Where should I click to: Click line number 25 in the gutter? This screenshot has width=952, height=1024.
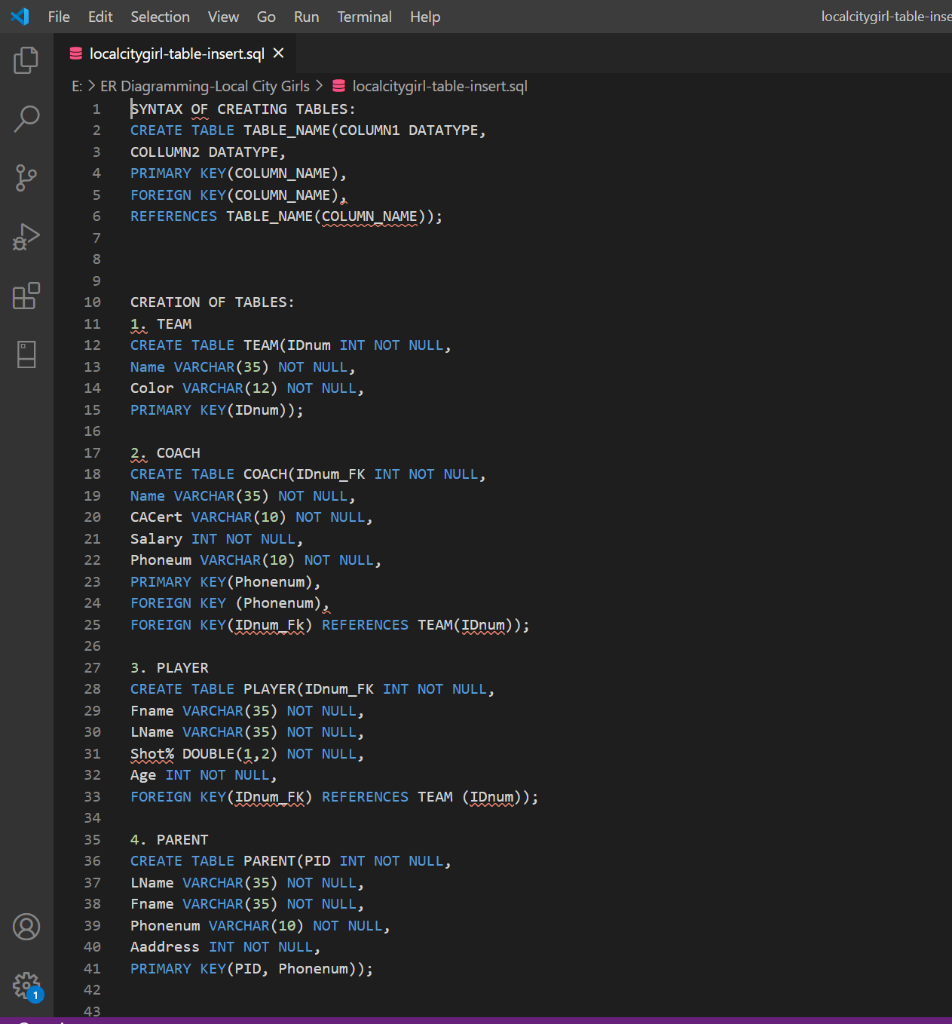pyautogui.click(x=92, y=624)
